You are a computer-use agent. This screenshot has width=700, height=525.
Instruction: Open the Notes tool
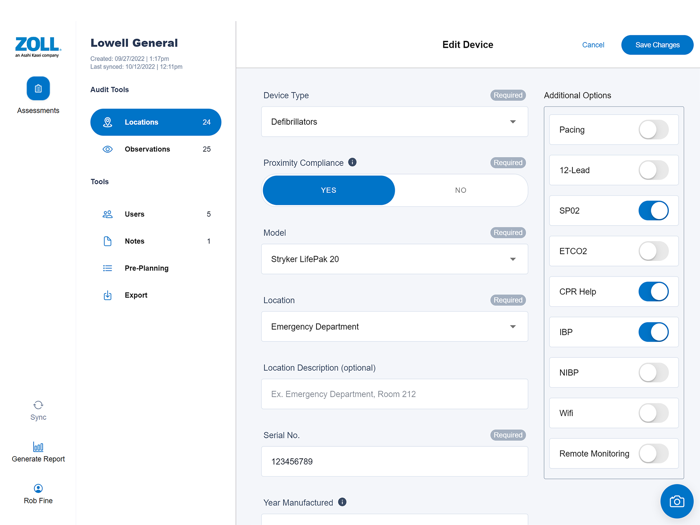click(x=156, y=241)
